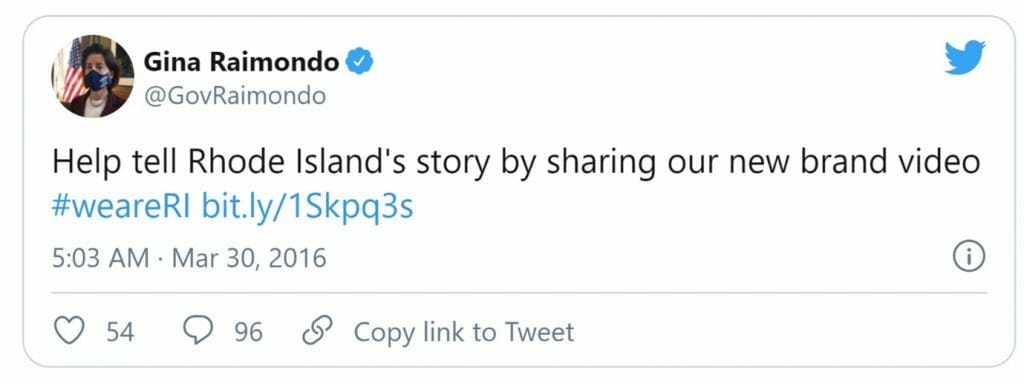This screenshot has height=384, width=1024.
Task: Click the tweet text about Rhode Island's story
Action: click(516, 163)
